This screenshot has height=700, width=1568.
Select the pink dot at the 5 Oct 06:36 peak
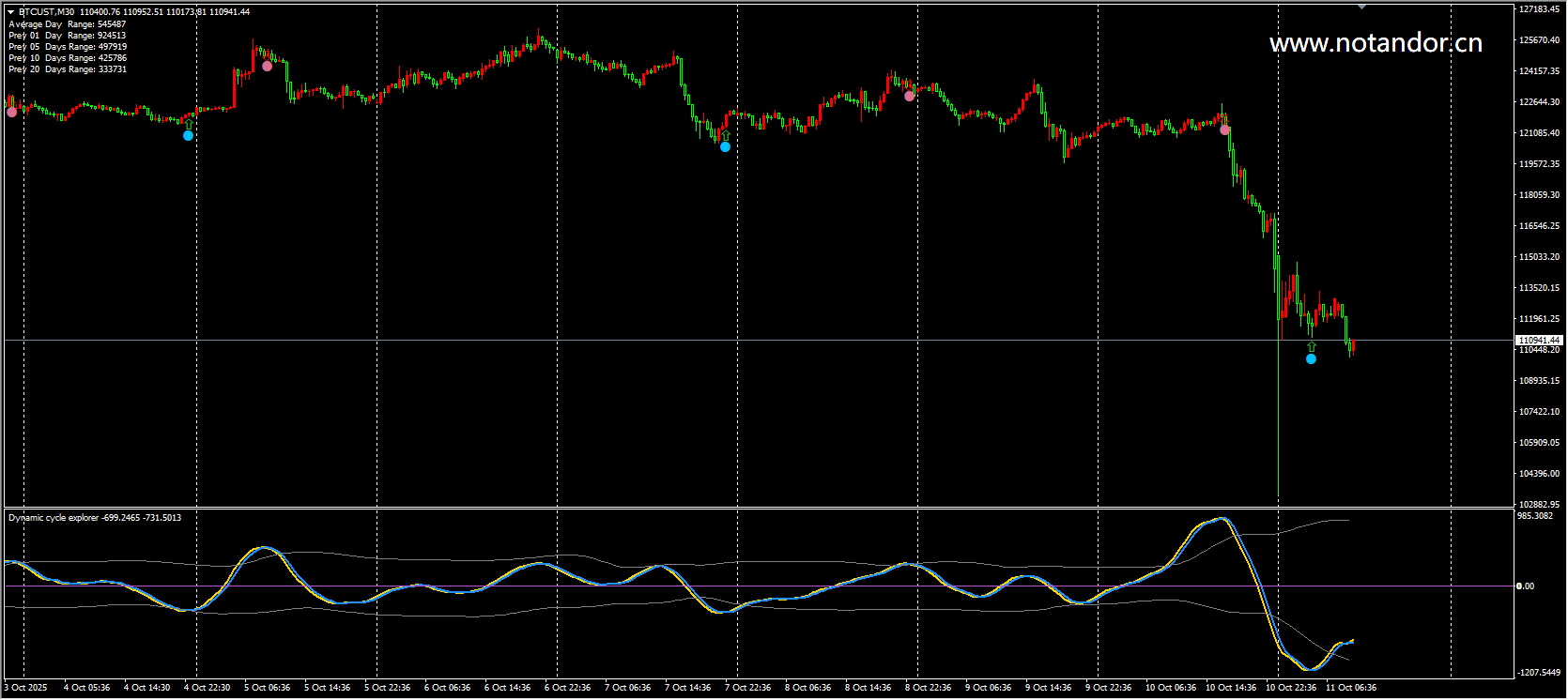[268, 67]
